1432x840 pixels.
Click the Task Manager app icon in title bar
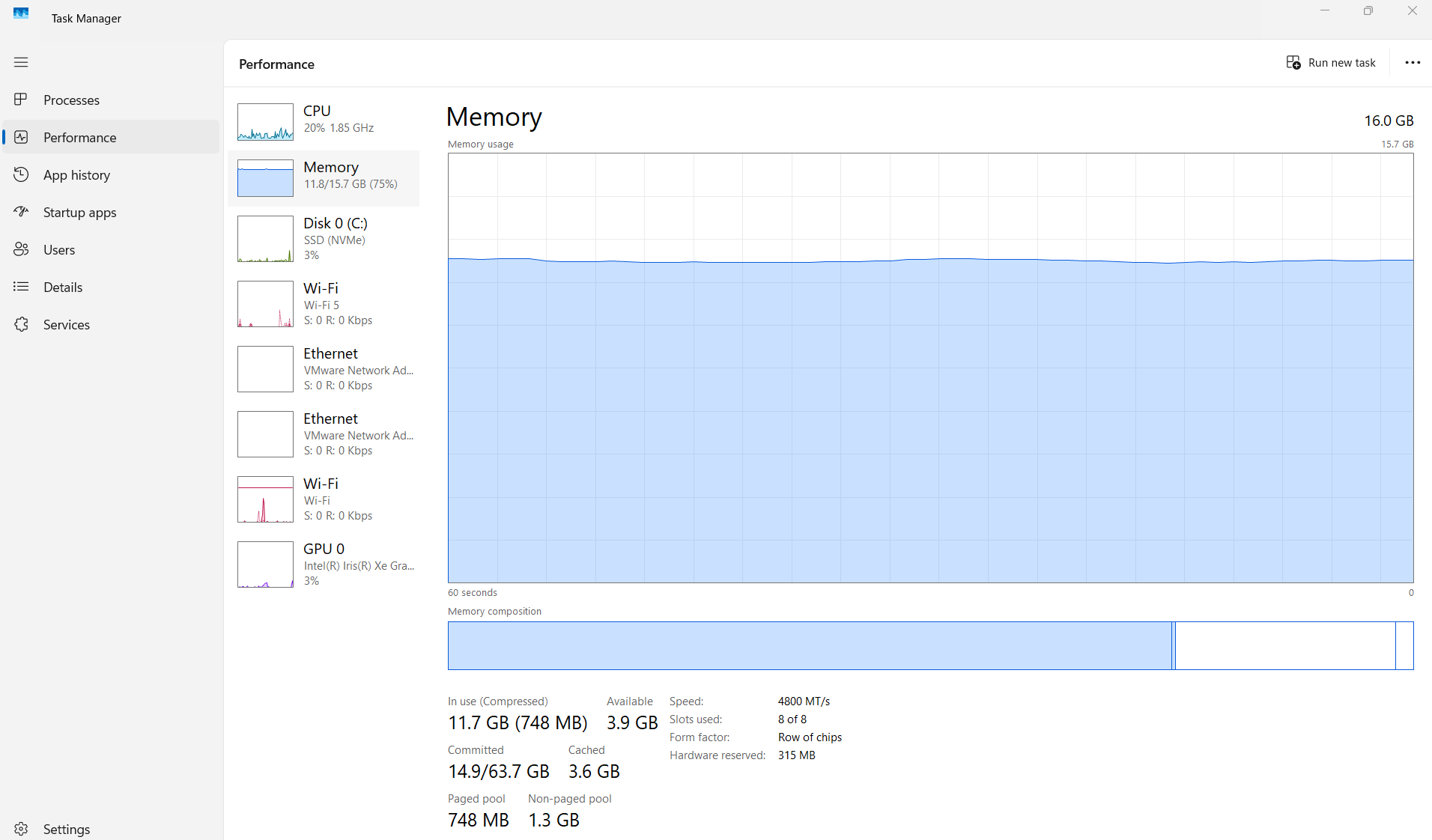(21, 13)
